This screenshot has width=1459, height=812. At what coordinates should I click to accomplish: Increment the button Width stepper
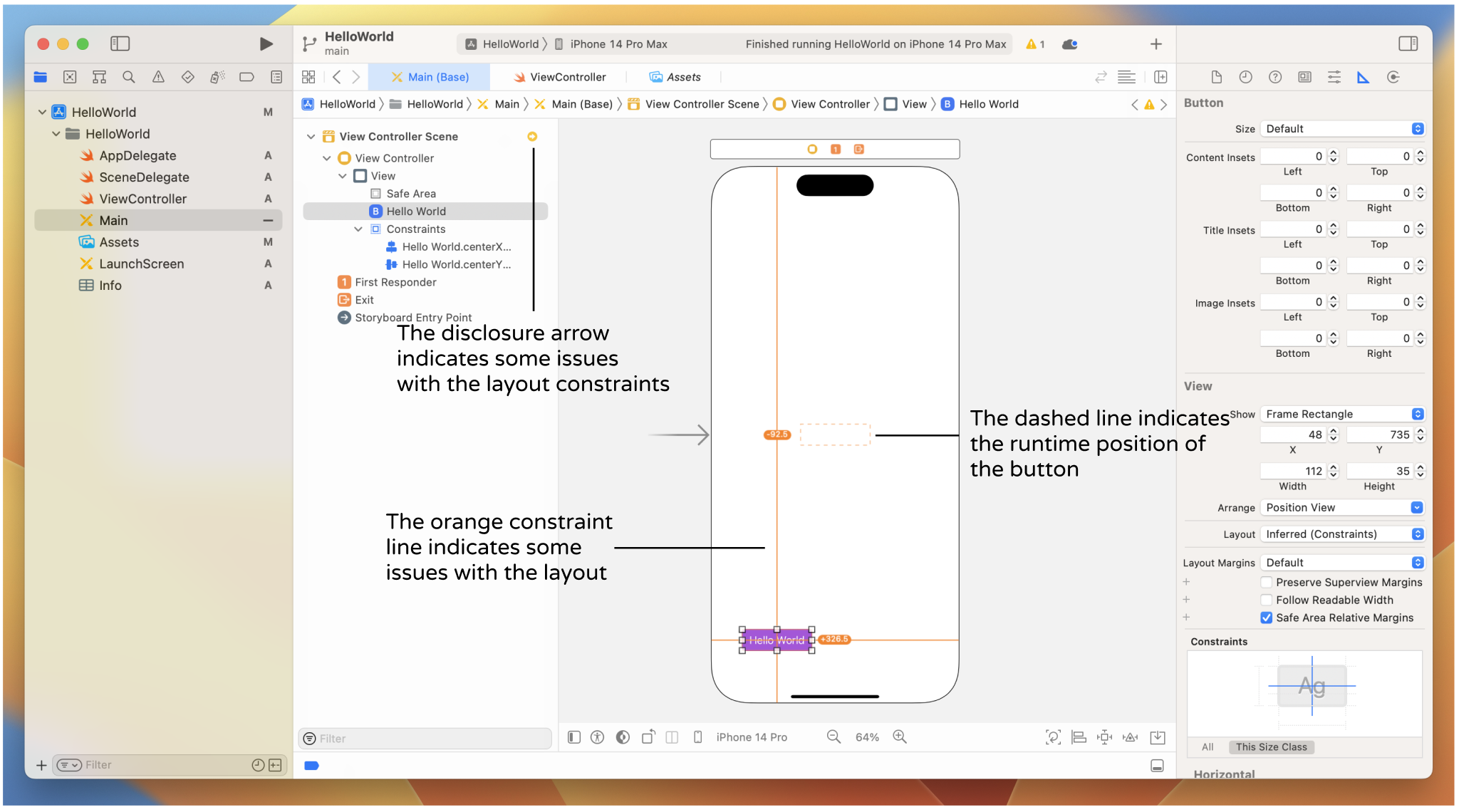1334,467
